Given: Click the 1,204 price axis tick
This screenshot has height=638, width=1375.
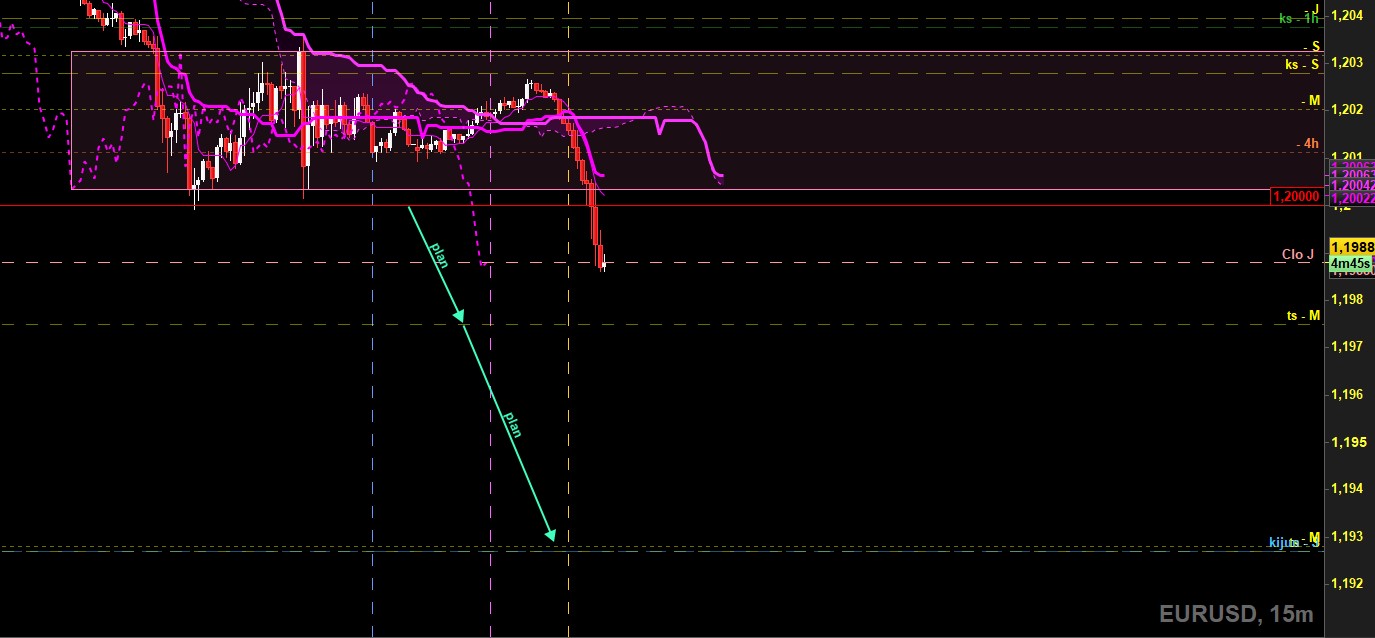Looking at the screenshot, I should pyautogui.click(x=1349, y=15).
